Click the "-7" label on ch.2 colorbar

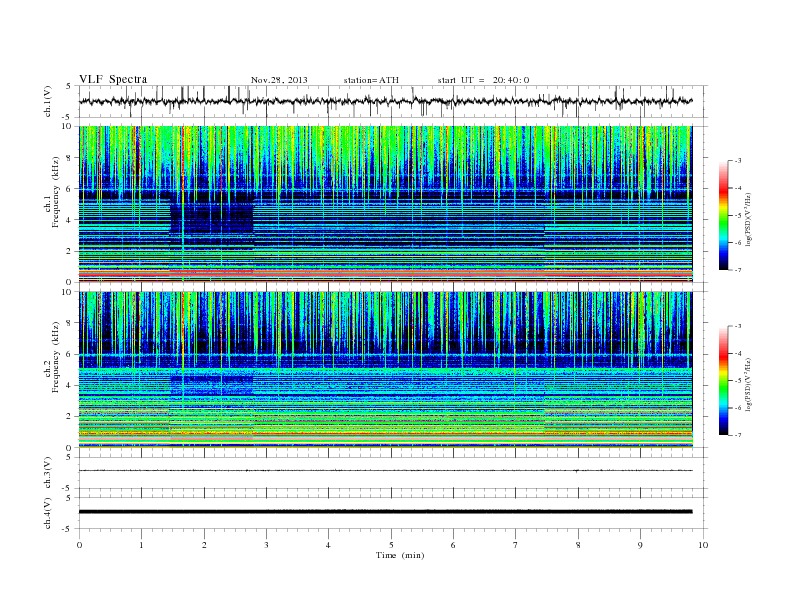pos(737,435)
